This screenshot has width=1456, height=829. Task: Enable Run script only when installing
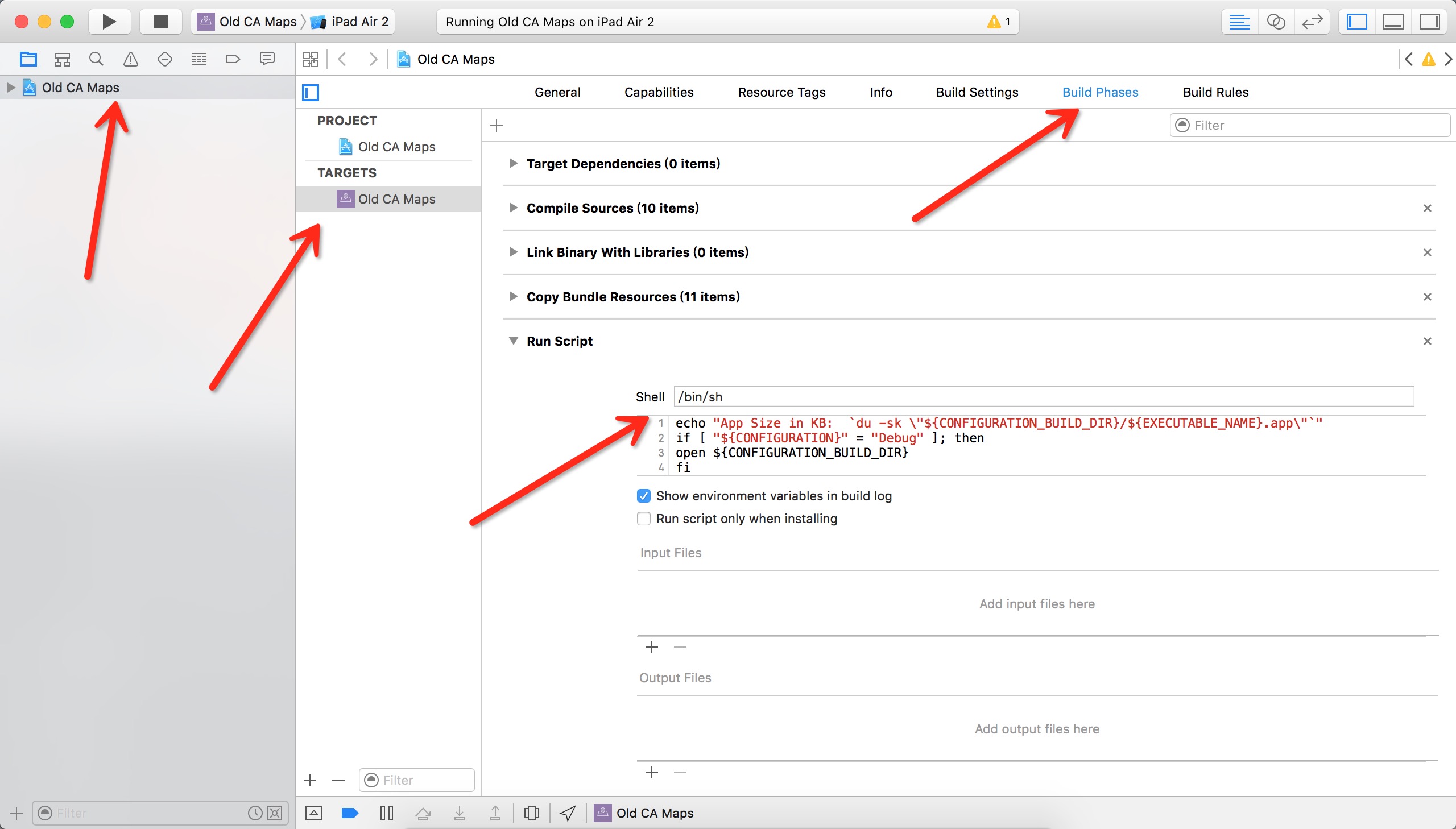(x=643, y=519)
